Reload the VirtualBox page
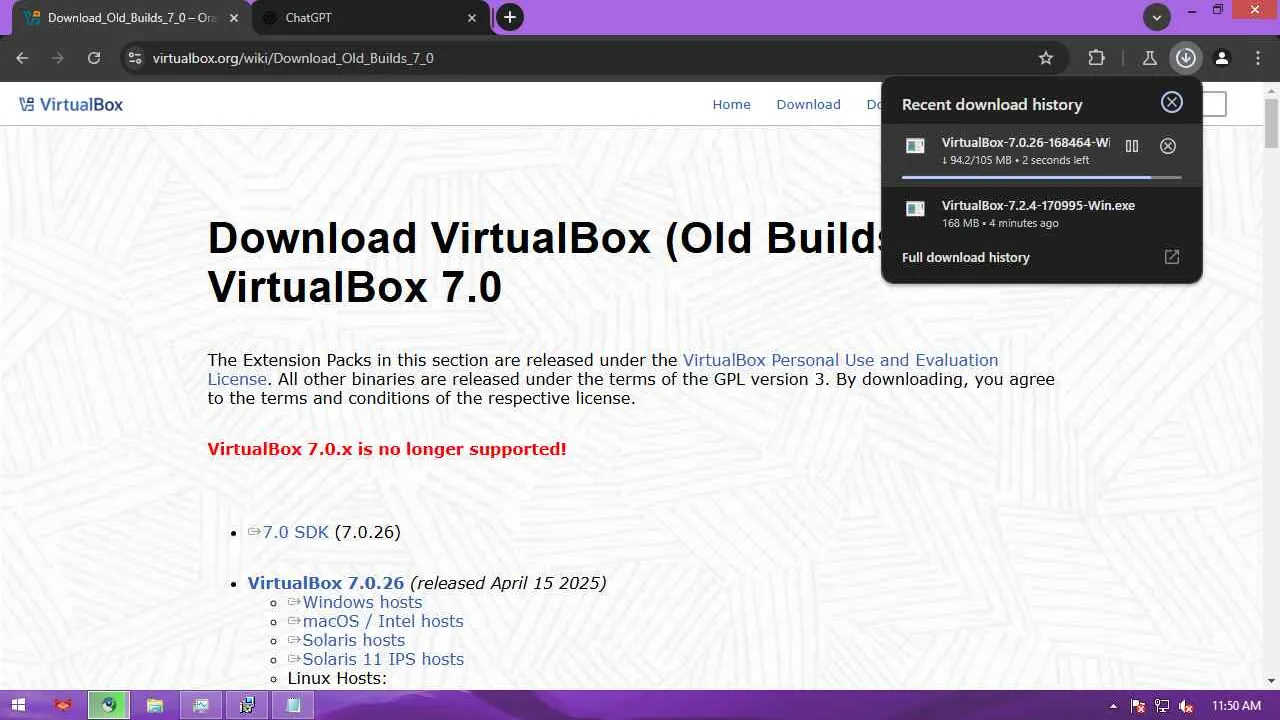The height and width of the screenshot is (720, 1280). [x=94, y=58]
